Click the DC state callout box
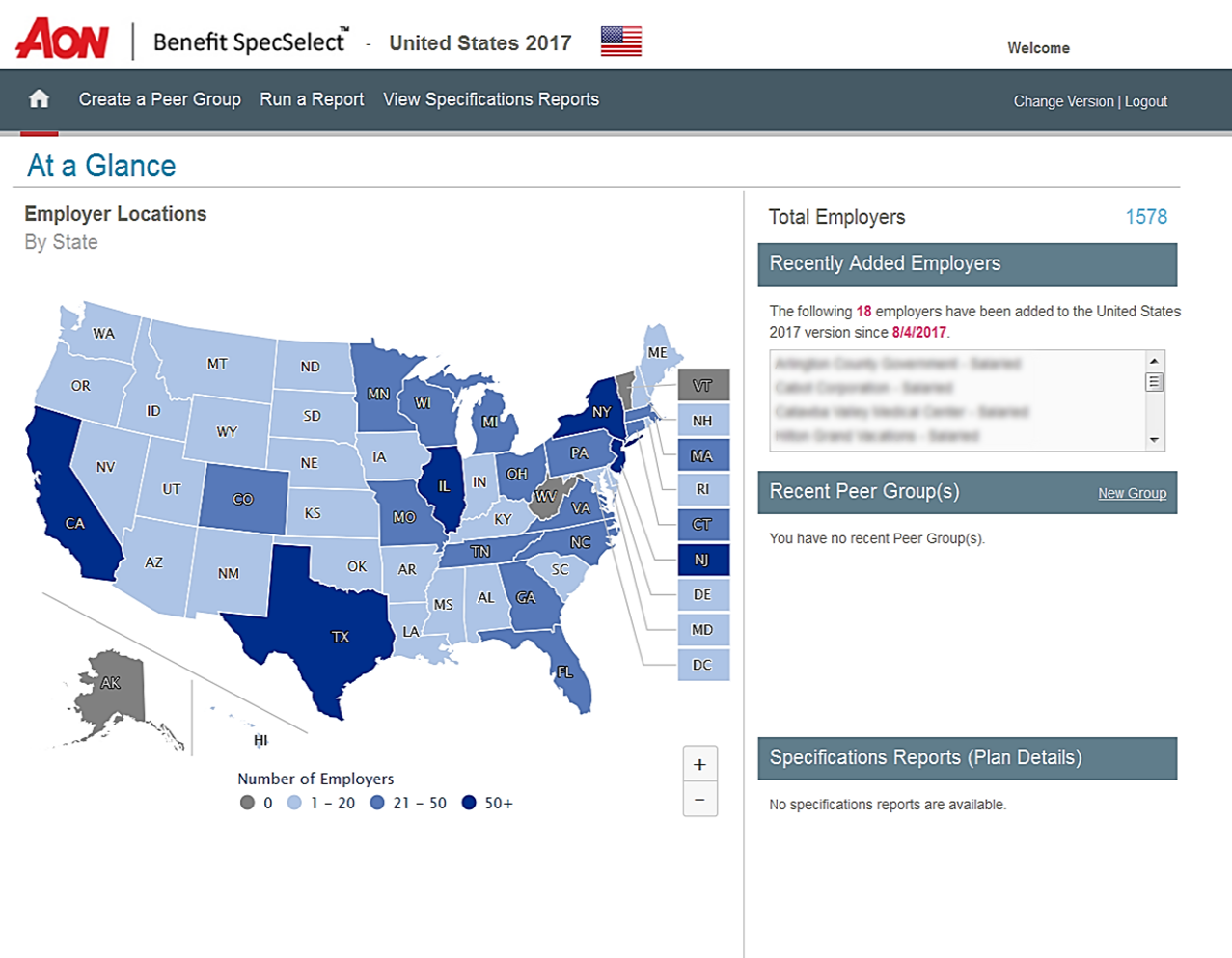Screen dimensions: 1232x958 (x=703, y=664)
